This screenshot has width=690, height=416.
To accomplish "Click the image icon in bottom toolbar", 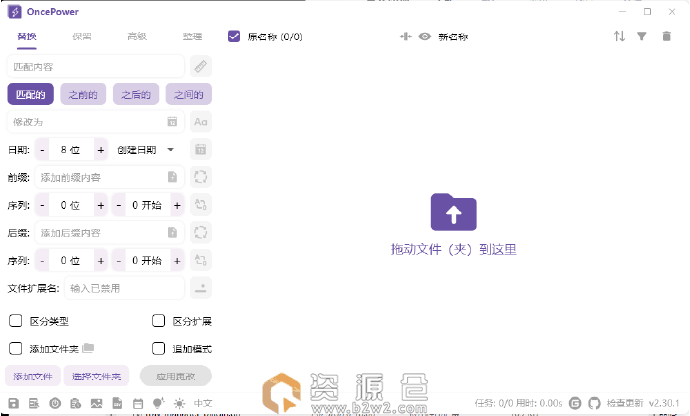I will pos(96,403).
